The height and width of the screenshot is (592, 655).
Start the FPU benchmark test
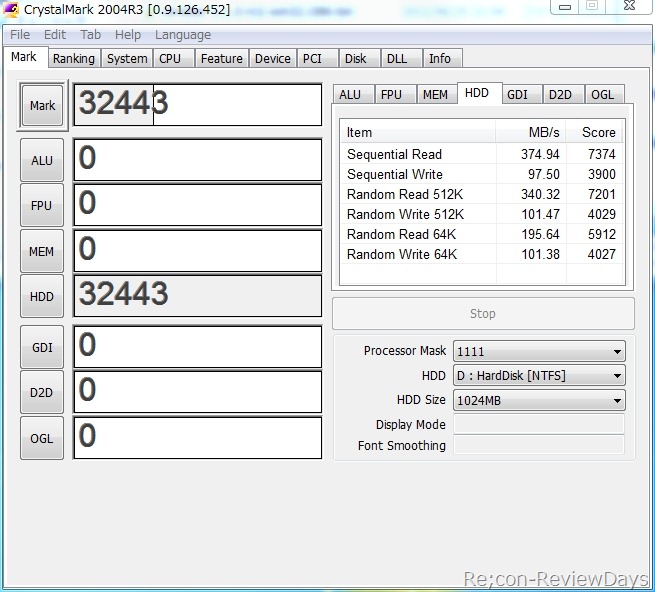[x=42, y=205]
